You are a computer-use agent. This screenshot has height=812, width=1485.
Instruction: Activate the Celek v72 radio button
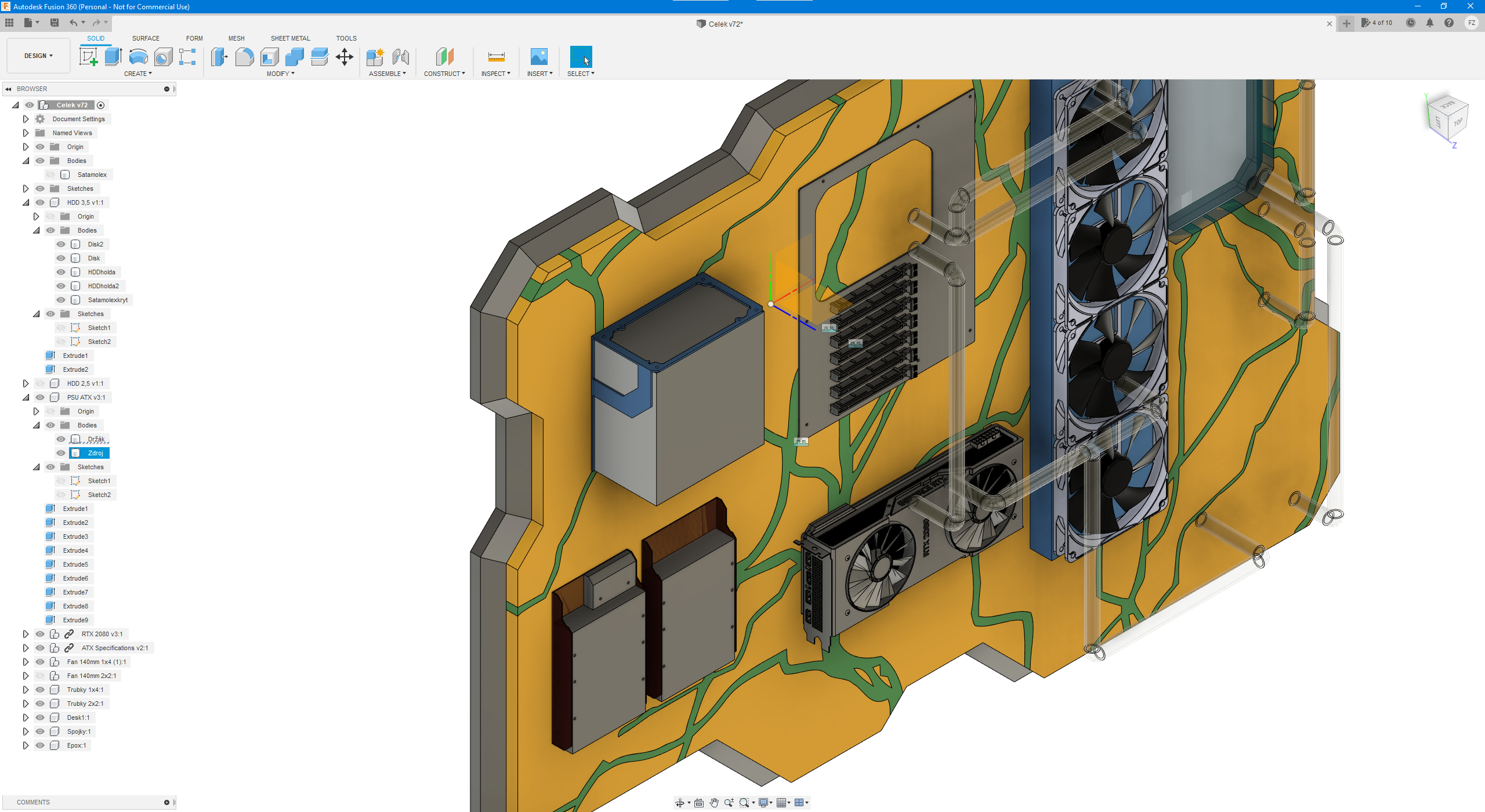tap(101, 105)
